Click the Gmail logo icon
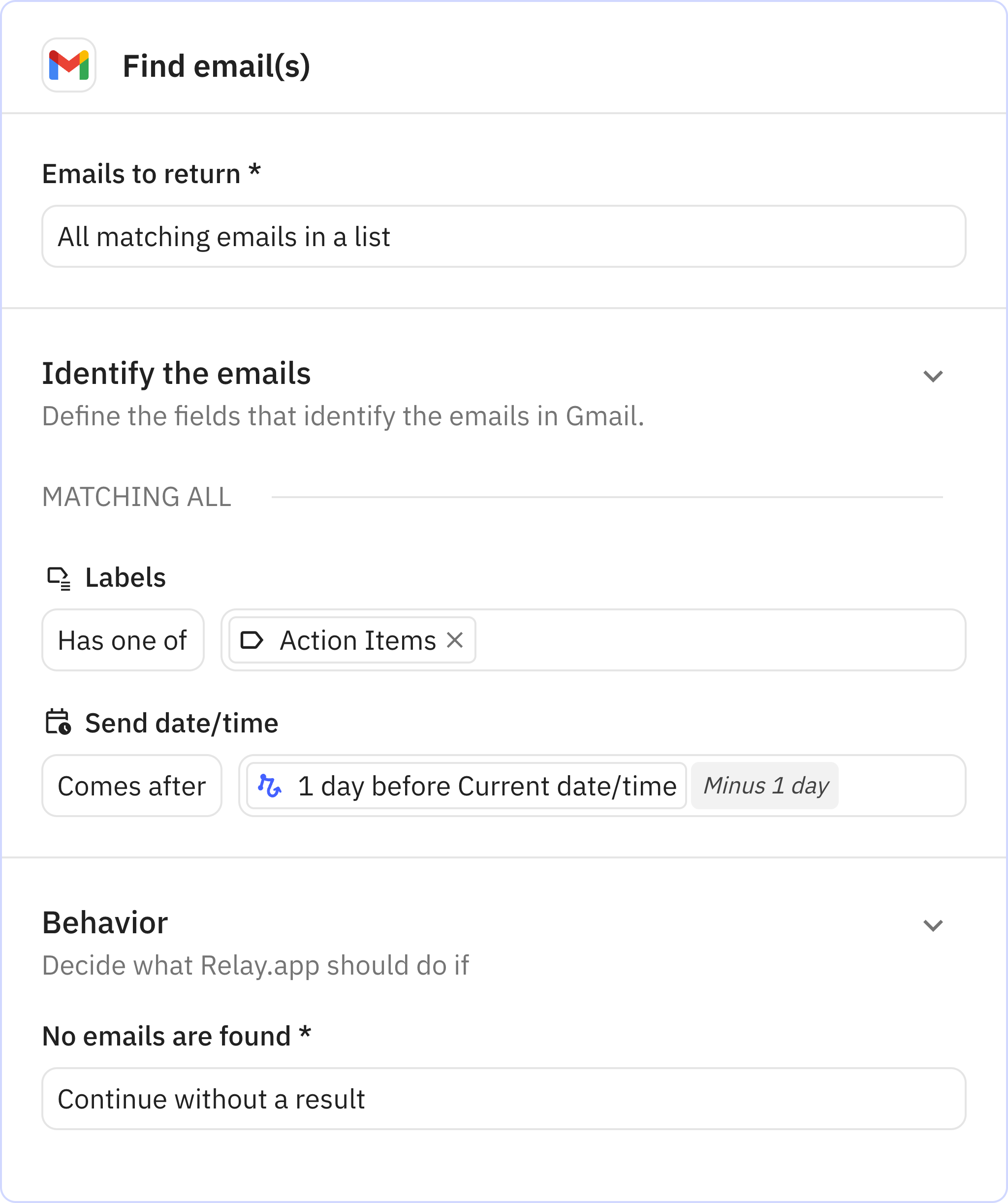This screenshot has height=1203, width=1008. (69, 65)
